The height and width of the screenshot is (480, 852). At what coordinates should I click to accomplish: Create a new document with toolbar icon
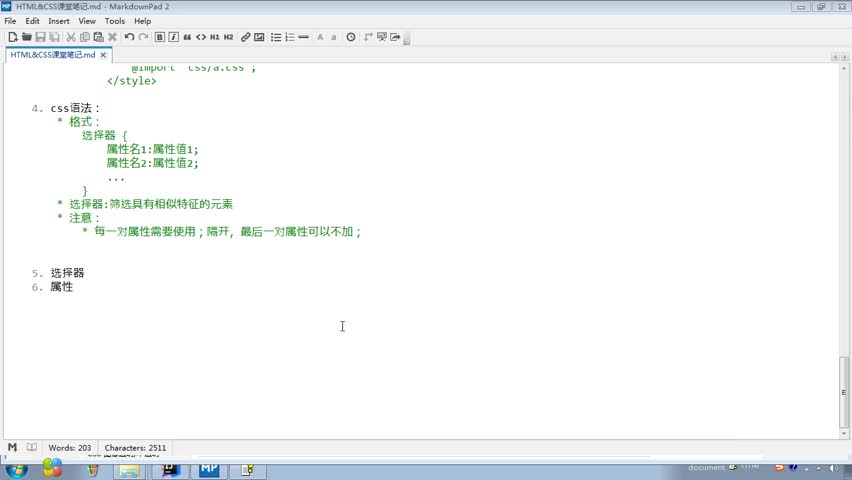point(12,37)
